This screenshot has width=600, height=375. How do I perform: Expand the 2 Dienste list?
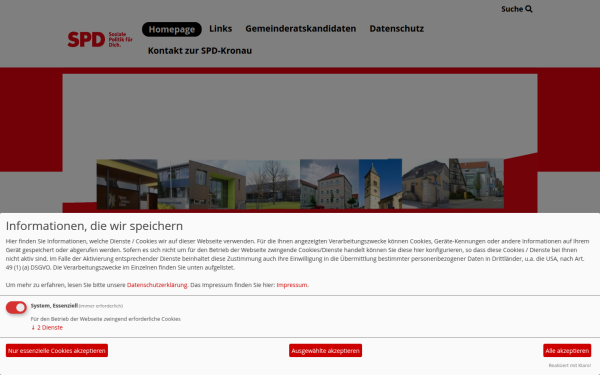(47, 328)
